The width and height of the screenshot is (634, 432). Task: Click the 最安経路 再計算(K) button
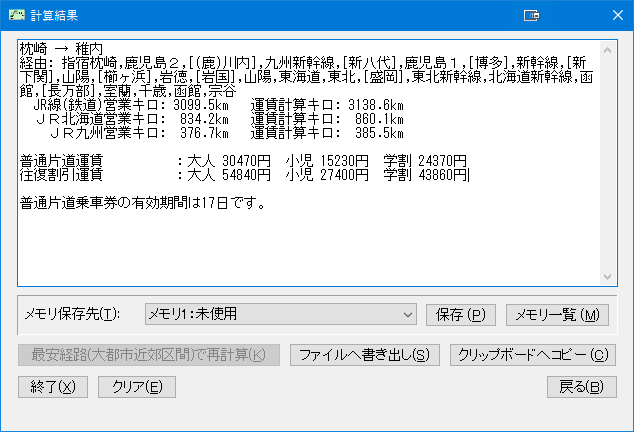tap(148, 355)
